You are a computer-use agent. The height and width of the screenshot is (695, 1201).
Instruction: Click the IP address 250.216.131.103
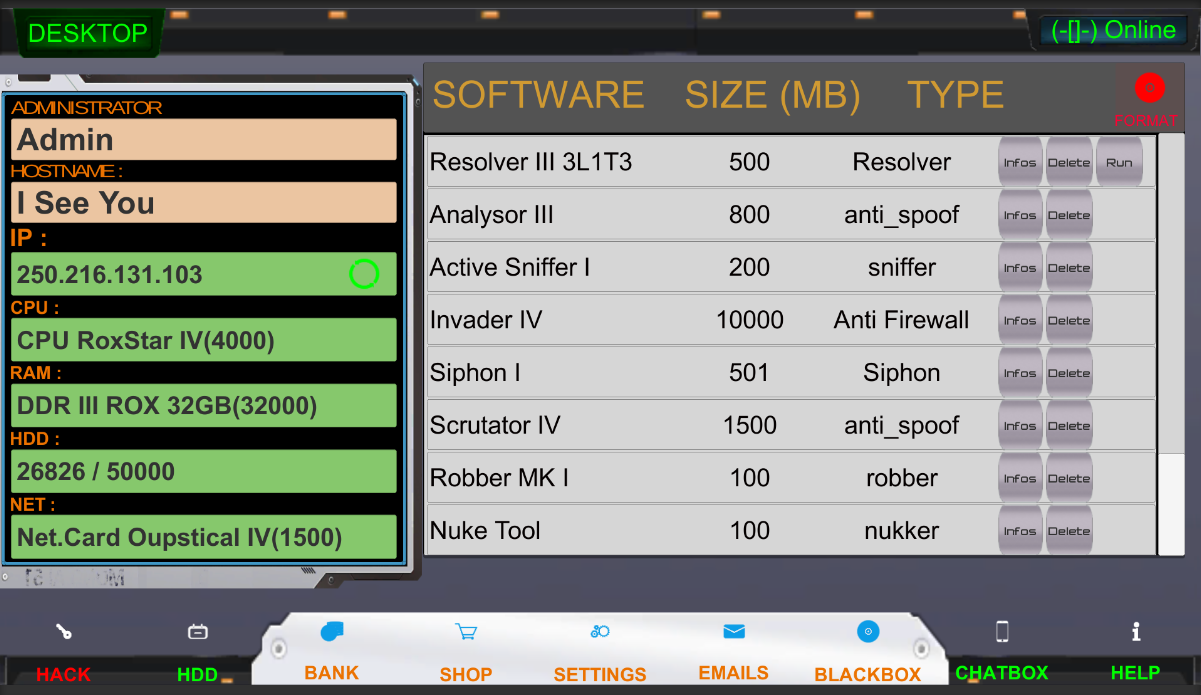204,274
